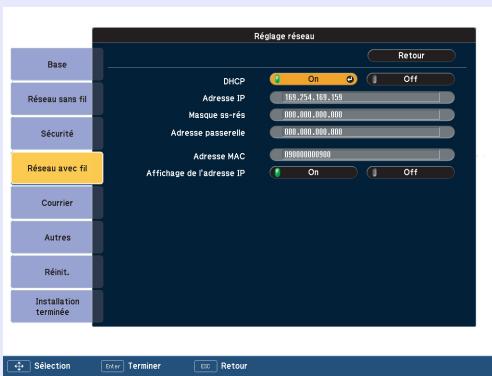Screen dimensions: 492x376
Task: Click the Sélection arrows key icon
Action: click(19, 366)
